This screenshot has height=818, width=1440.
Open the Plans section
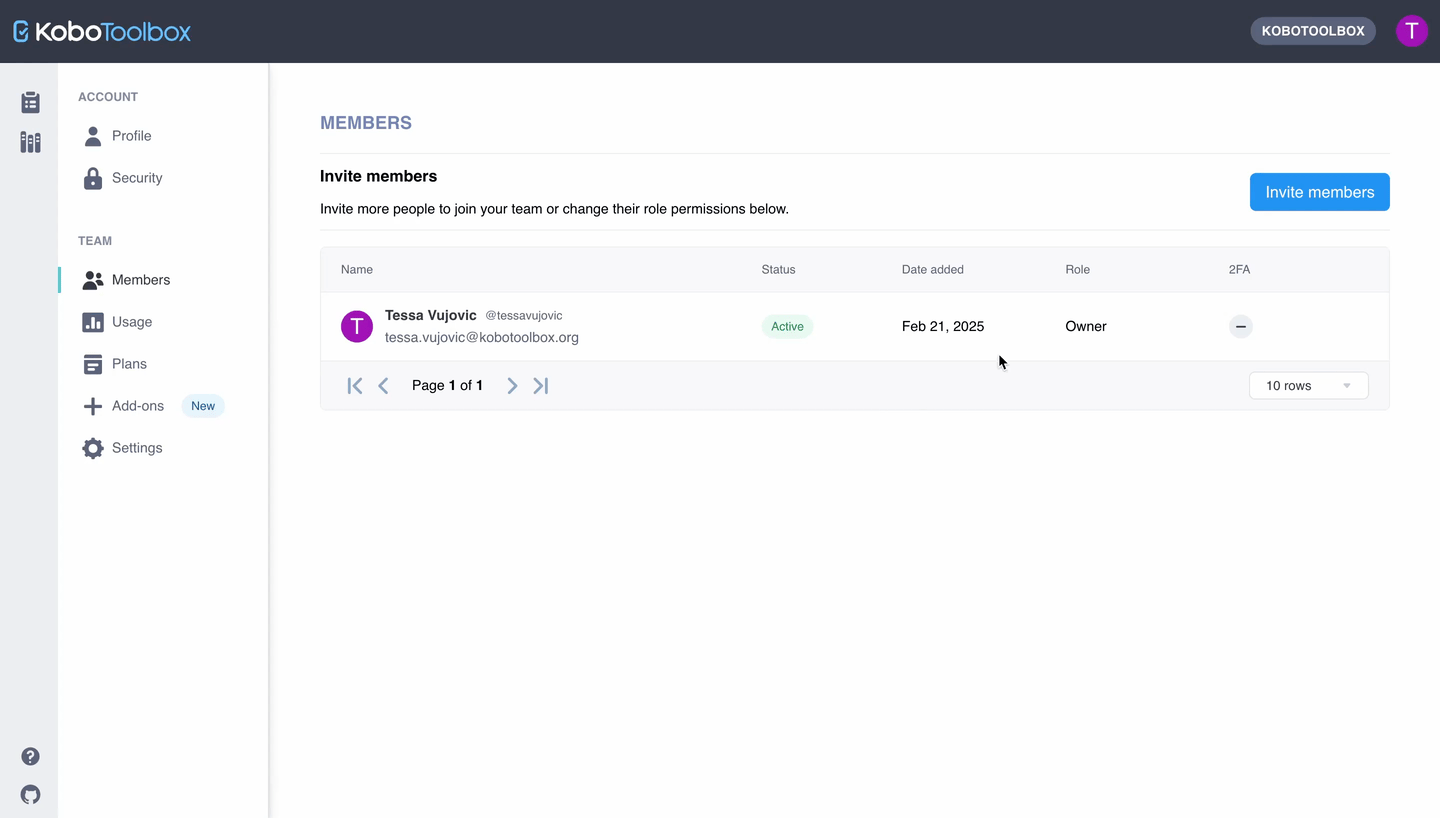point(129,364)
